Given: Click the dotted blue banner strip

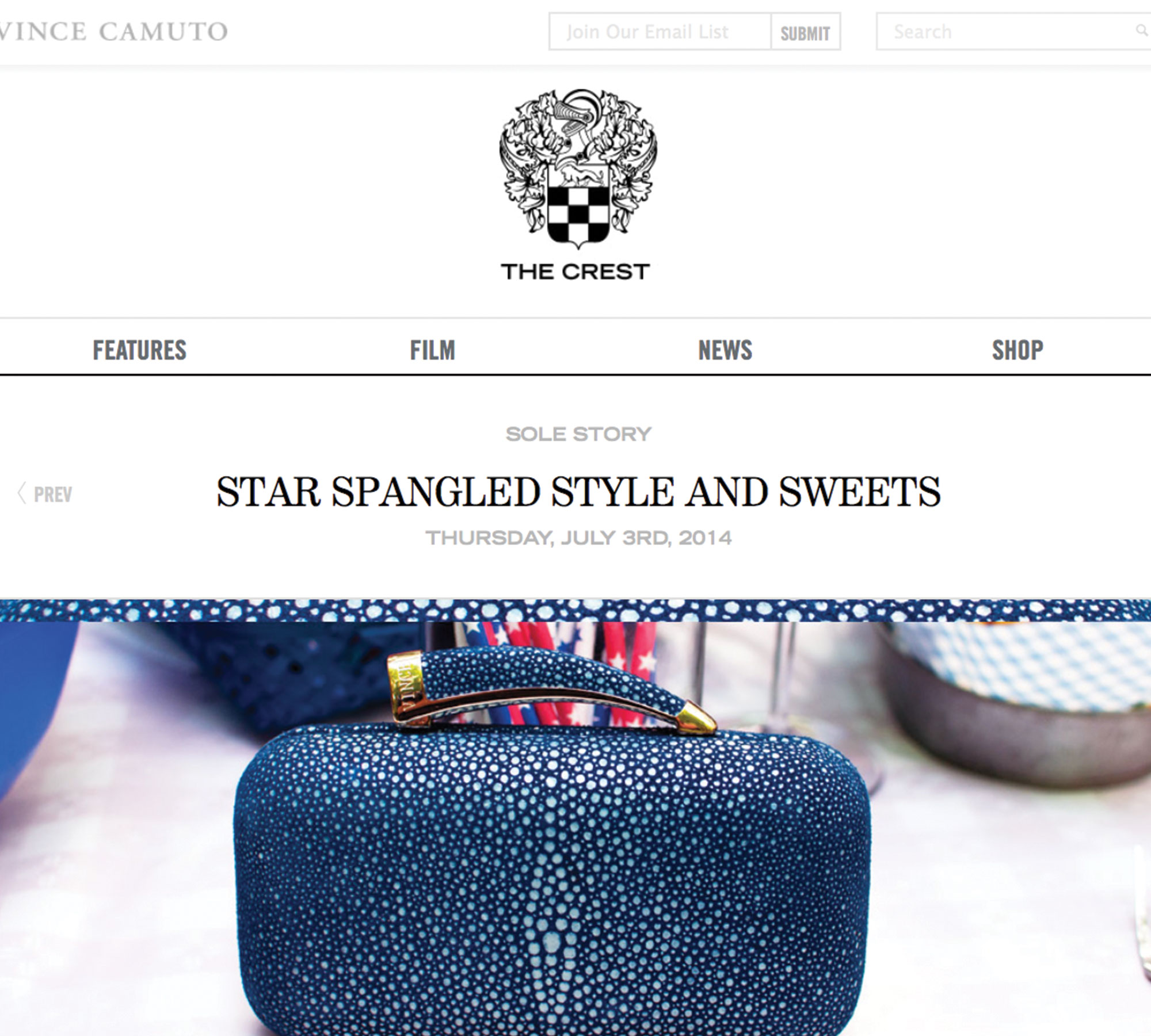Looking at the screenshot, I should [x=575, y=610].
